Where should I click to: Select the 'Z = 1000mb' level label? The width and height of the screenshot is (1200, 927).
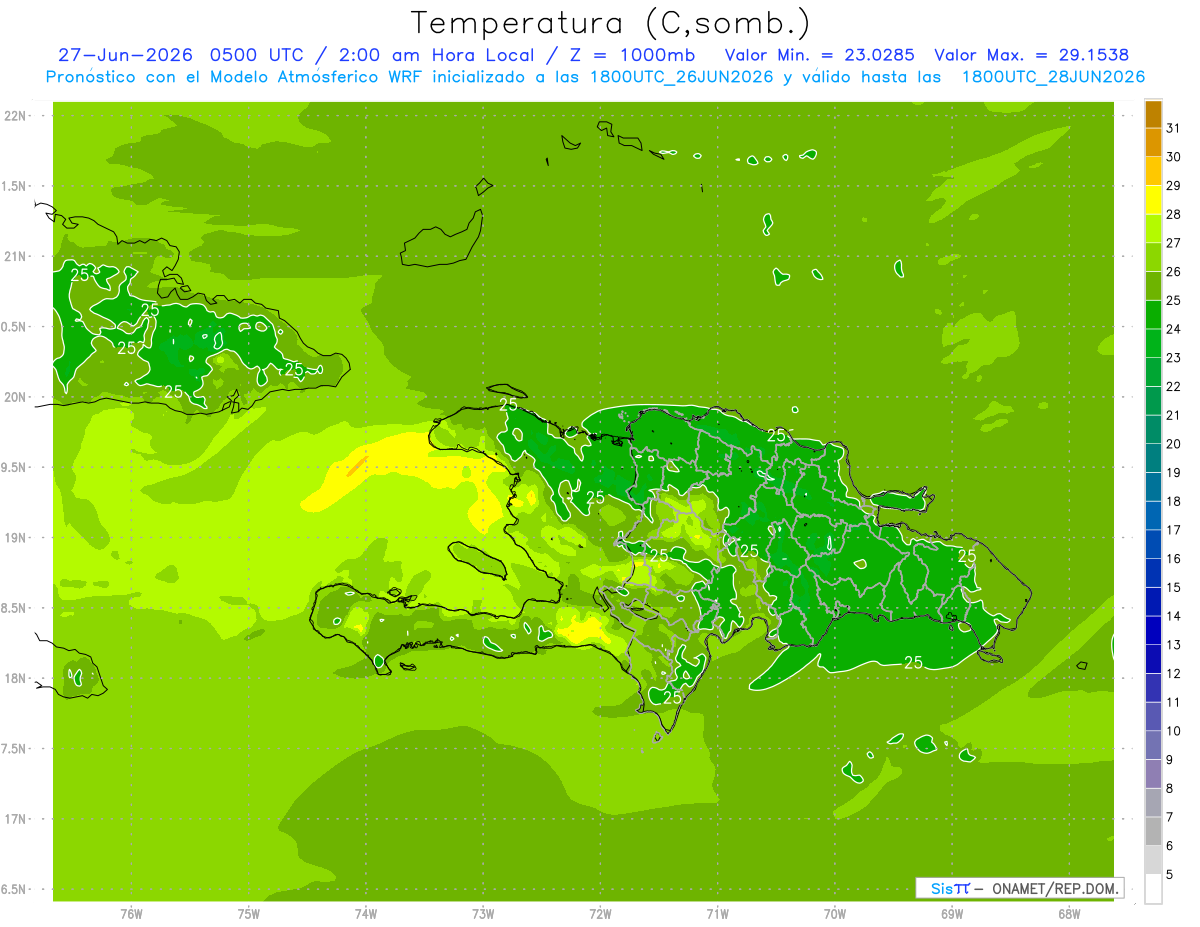tap(632, 55)
